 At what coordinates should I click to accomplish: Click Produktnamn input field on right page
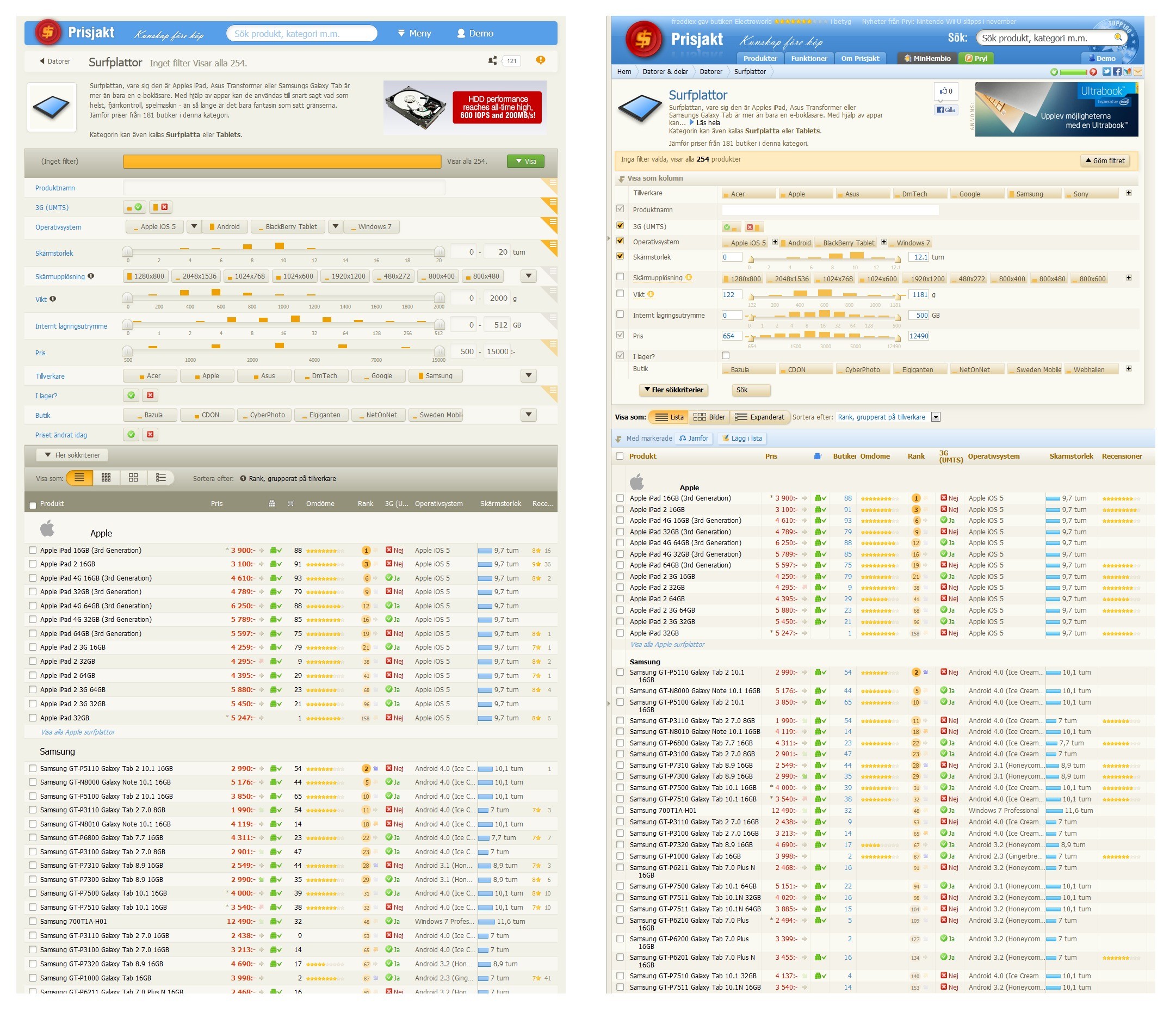point(830,210)
